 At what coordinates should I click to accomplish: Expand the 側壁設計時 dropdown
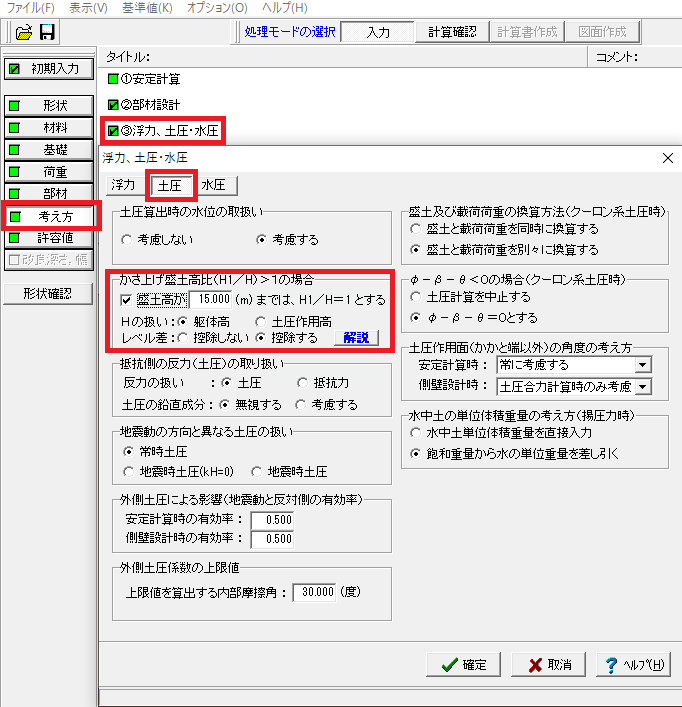pos(643,386)
